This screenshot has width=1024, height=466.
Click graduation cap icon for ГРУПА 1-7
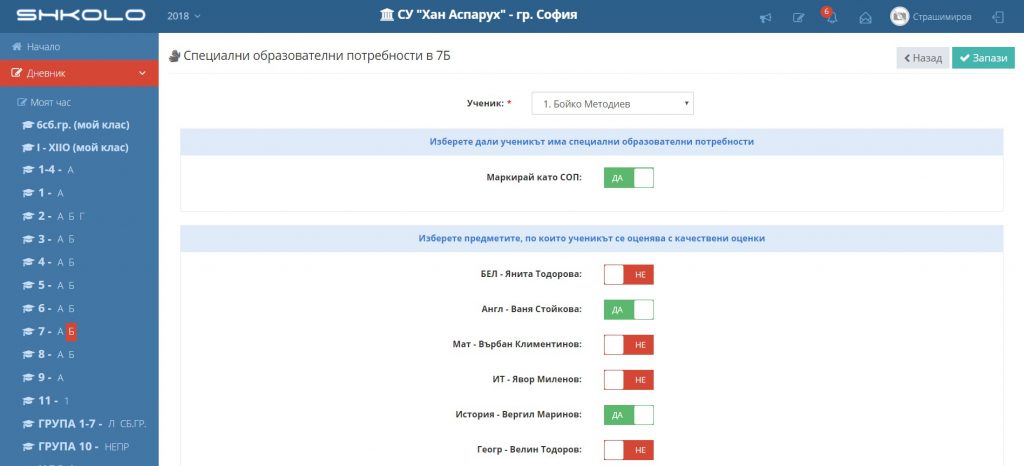click(x=27, y=424)
